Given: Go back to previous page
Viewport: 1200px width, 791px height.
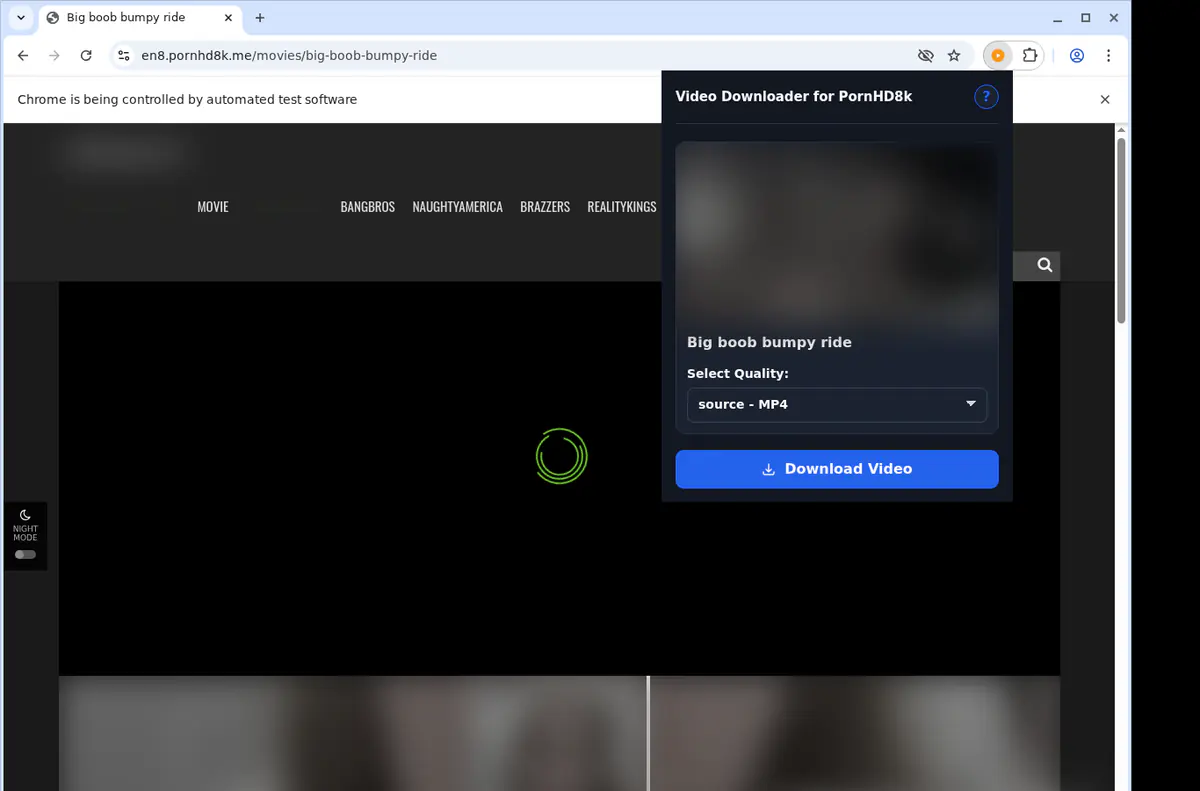Looking at the screenshot, I should 23,56.
